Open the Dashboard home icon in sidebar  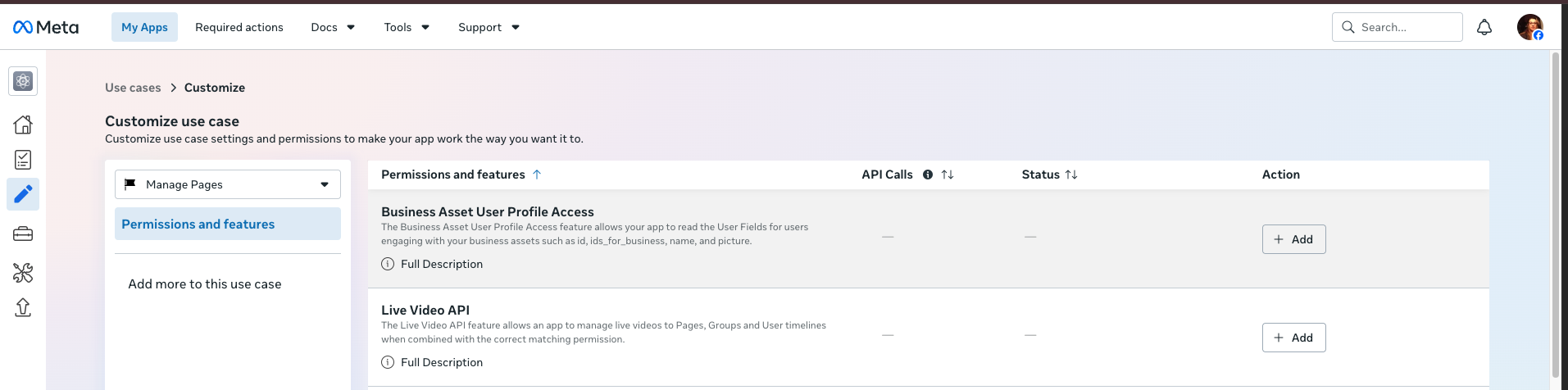click(x=23, y=125)
